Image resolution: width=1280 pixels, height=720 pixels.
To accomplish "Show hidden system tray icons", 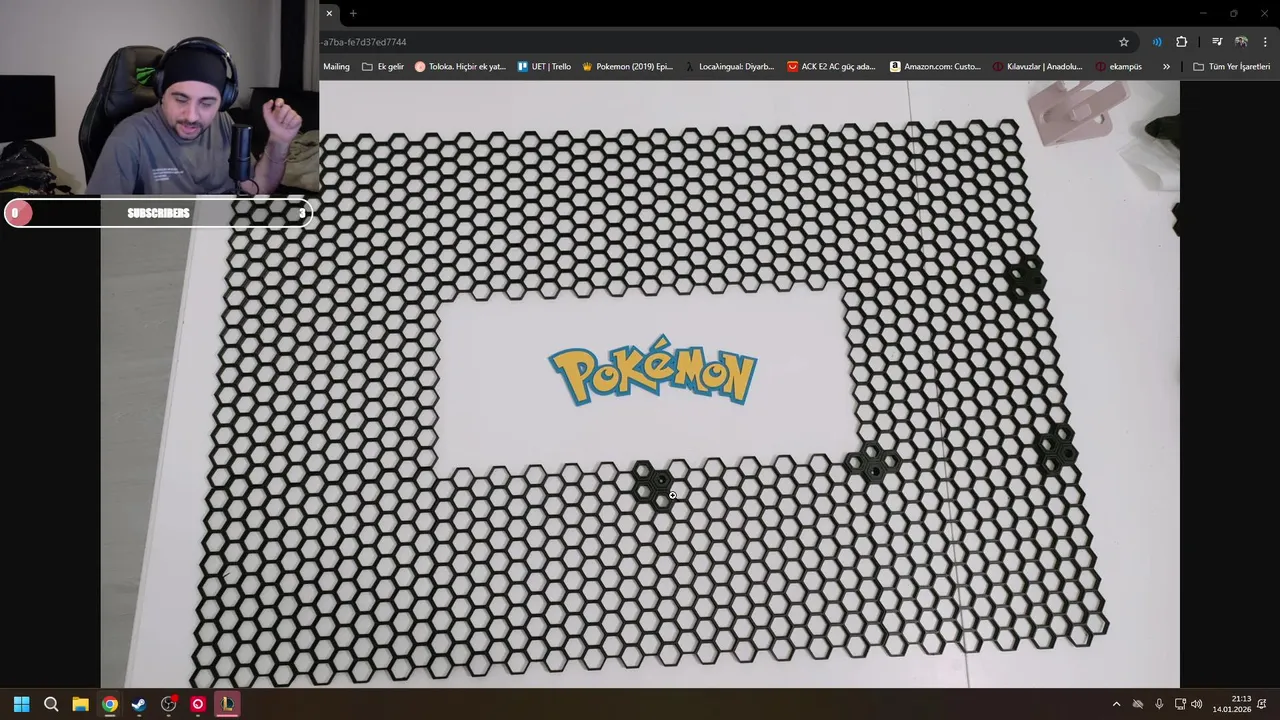I will [1116, 704].
